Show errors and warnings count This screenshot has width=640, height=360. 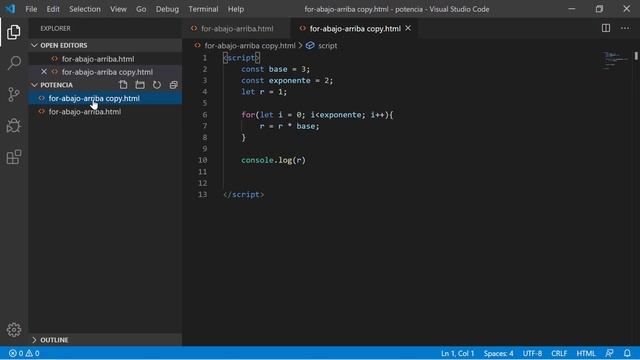coord(24,353)
